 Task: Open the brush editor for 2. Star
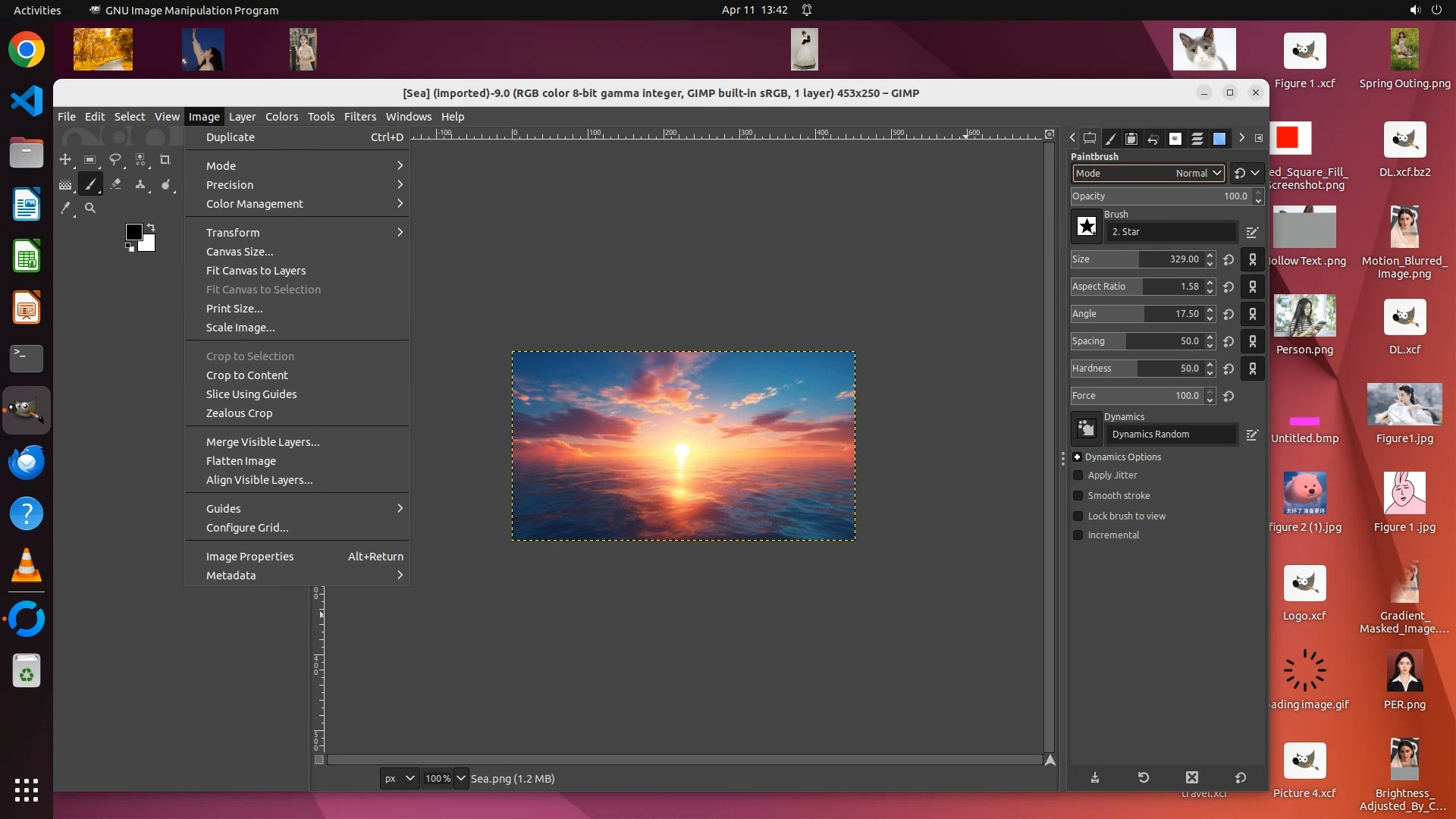pyautogui.click(x=1252, y=232)
